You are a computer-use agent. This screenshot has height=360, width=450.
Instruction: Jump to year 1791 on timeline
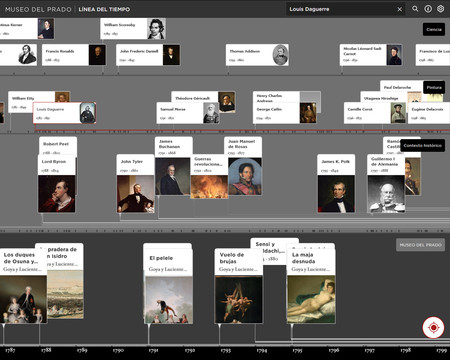[154, 350]
